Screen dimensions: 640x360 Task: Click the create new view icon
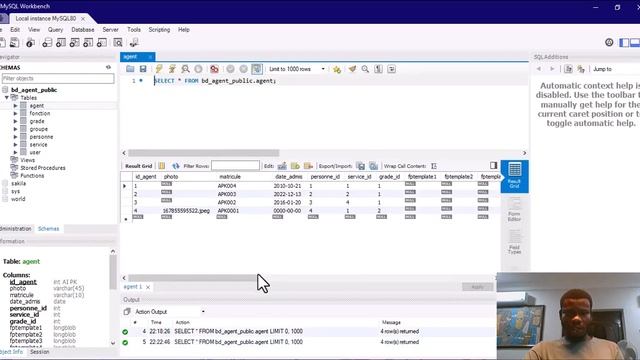tap(74, 42)
